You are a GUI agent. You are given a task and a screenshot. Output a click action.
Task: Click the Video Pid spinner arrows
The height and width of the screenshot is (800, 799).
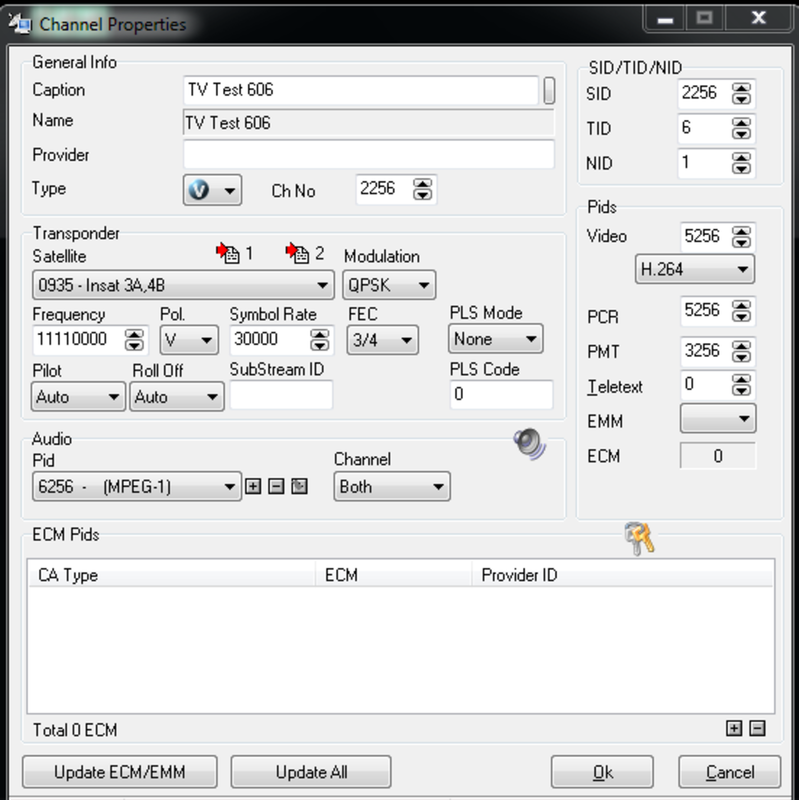741,237
